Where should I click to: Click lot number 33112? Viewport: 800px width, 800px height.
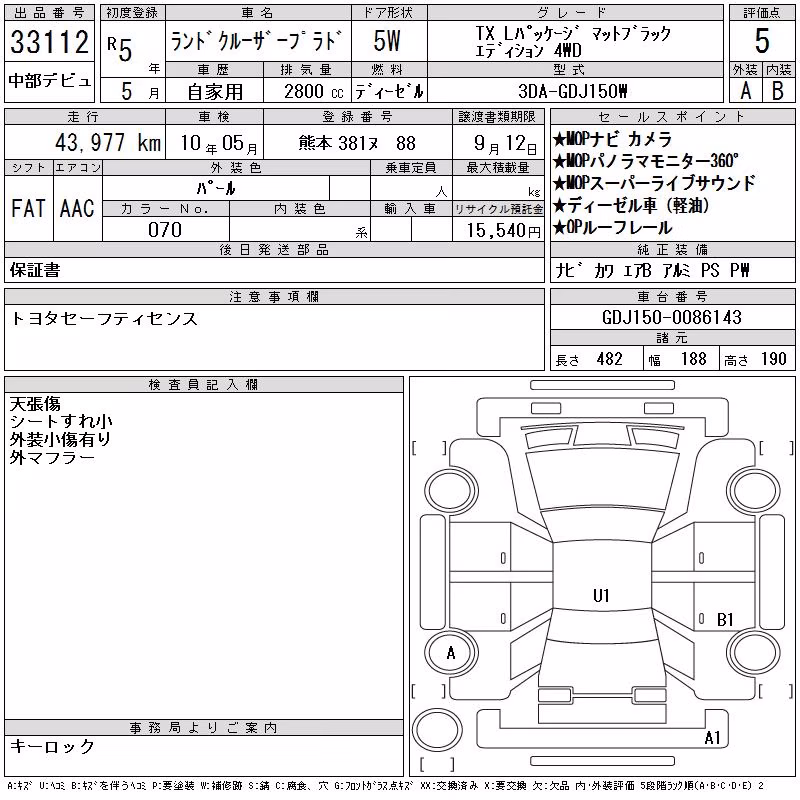coord(49,42)
